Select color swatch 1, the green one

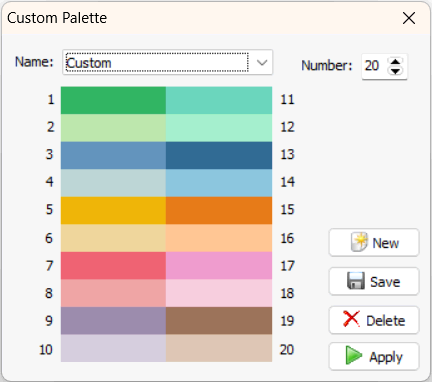coord(113,100)
